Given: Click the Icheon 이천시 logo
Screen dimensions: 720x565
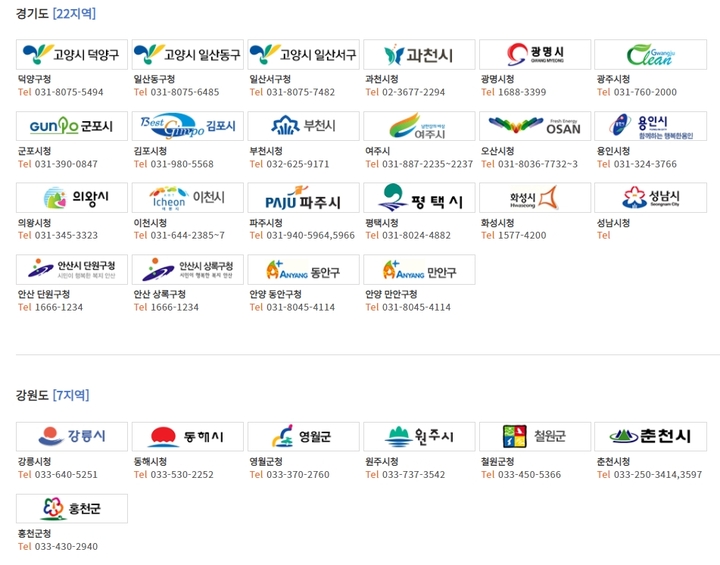Looking at the screenshot, I should (188, 198).
